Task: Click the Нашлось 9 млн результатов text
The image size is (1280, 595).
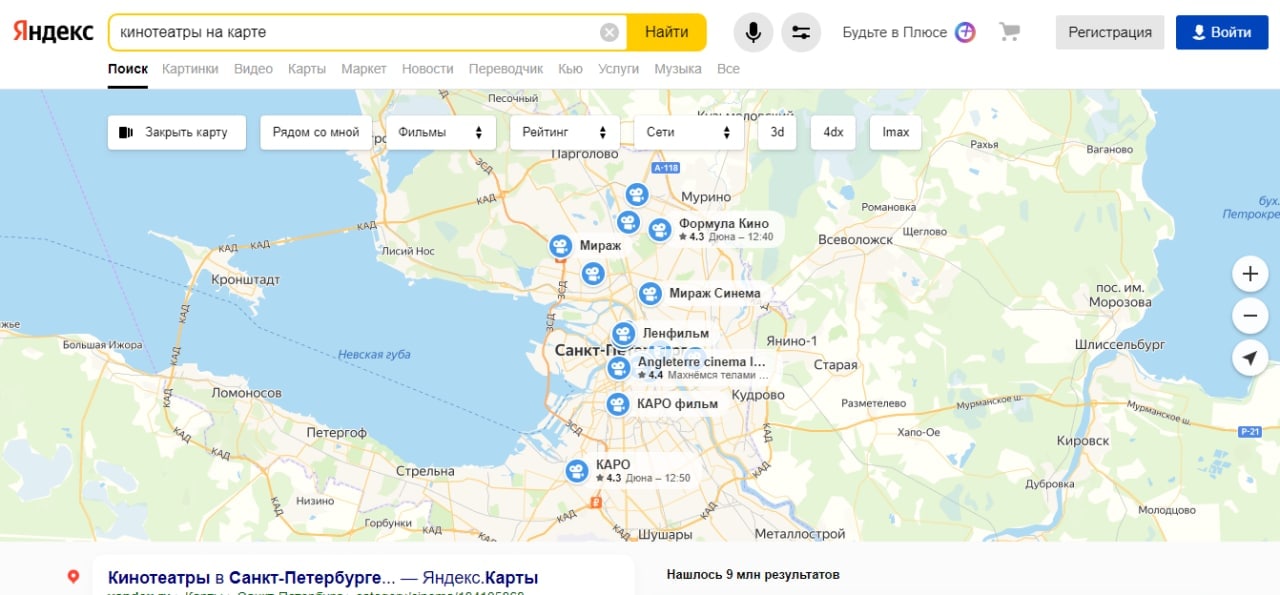Action: click(x=753, y=575)
